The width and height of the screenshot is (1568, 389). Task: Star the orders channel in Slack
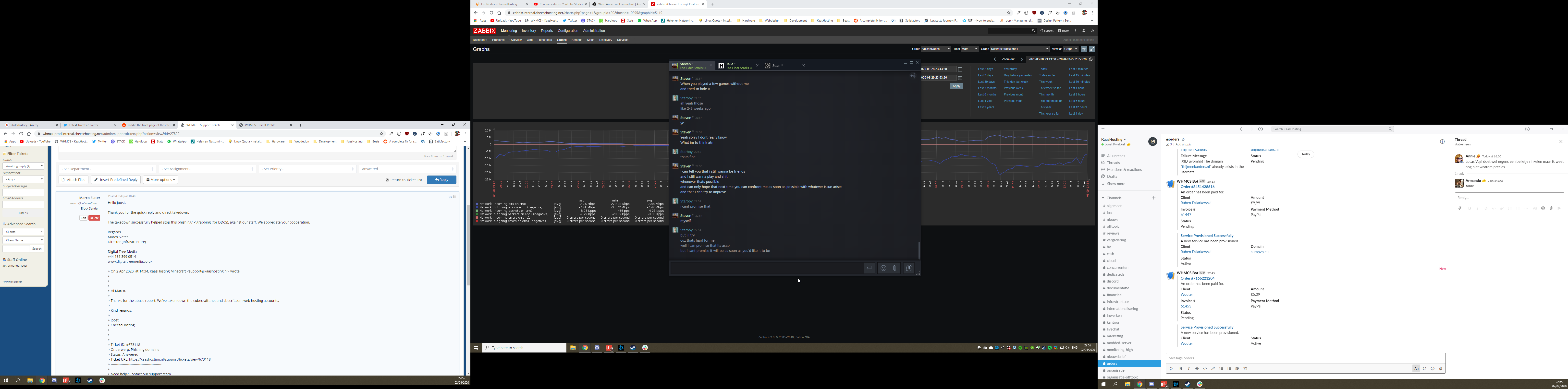pyautogui.click(x=1183, y=140)
